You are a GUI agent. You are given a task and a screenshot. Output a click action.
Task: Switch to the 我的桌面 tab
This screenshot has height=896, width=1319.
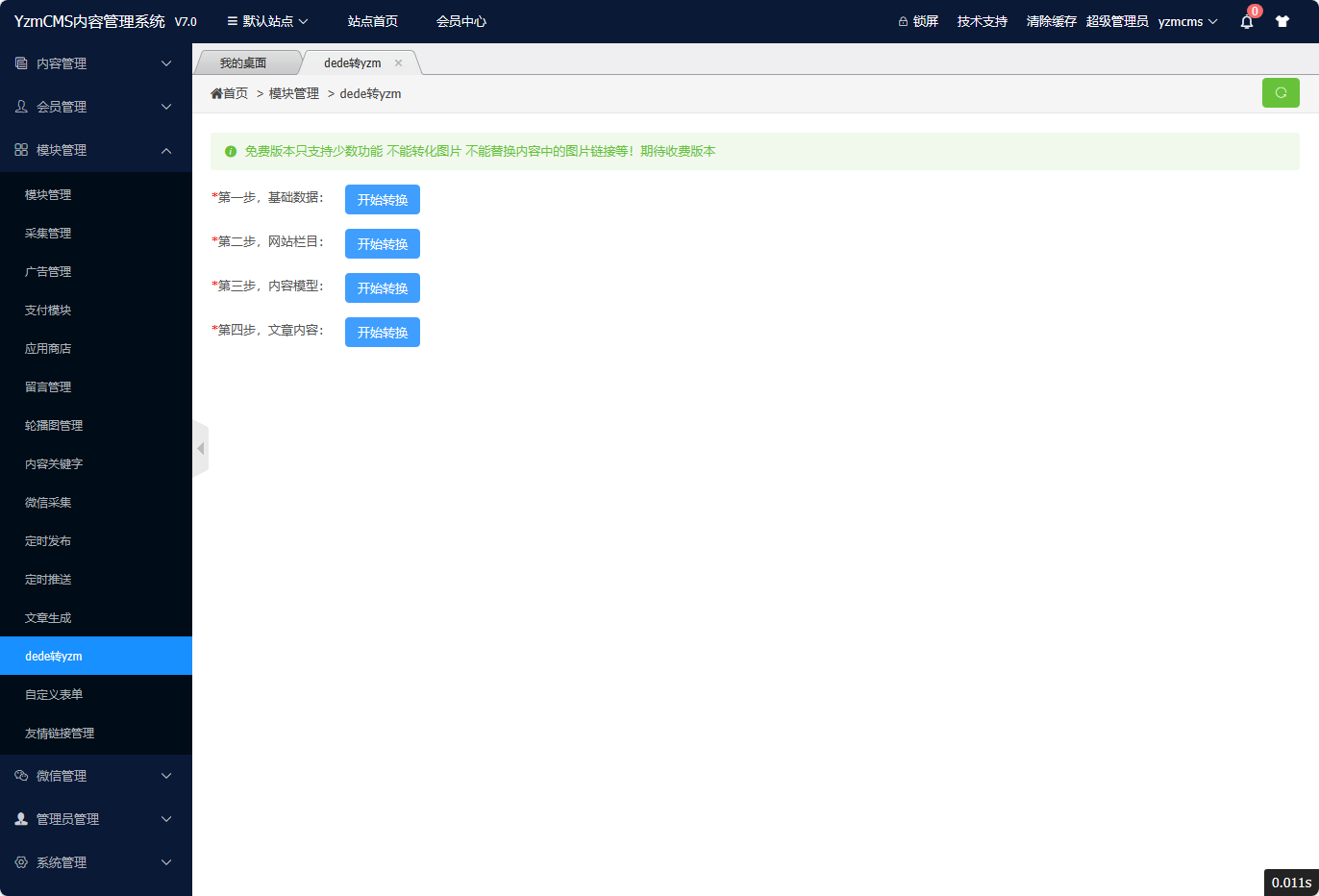(243, 62)
